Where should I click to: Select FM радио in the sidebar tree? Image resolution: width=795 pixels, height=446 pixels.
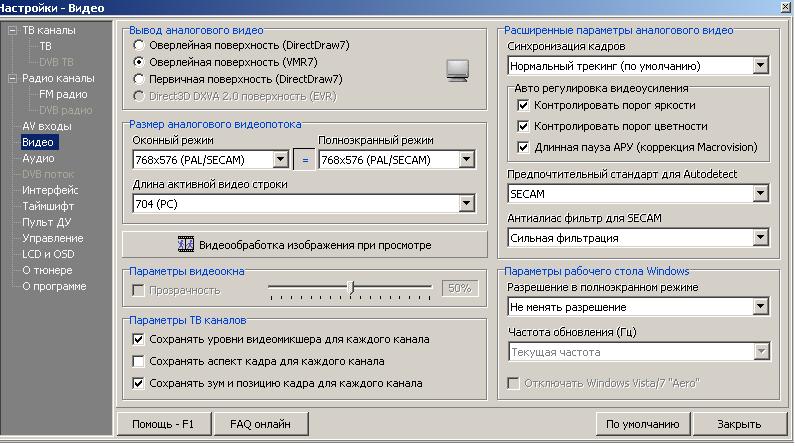pos(62,94)
